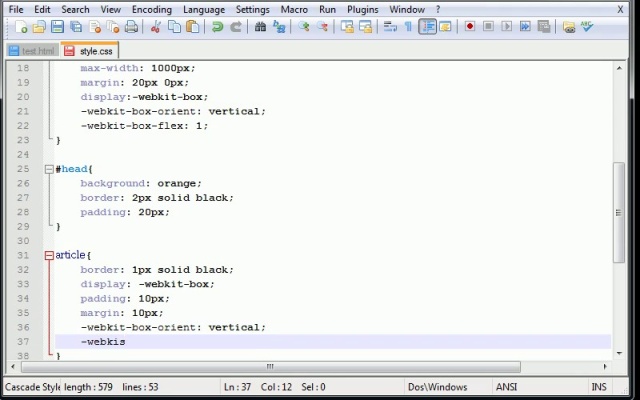Image resolution: width=640 pixels, height=400 pixels.
Task: Open the Settings menu
Action: click(x=253, y=9)
